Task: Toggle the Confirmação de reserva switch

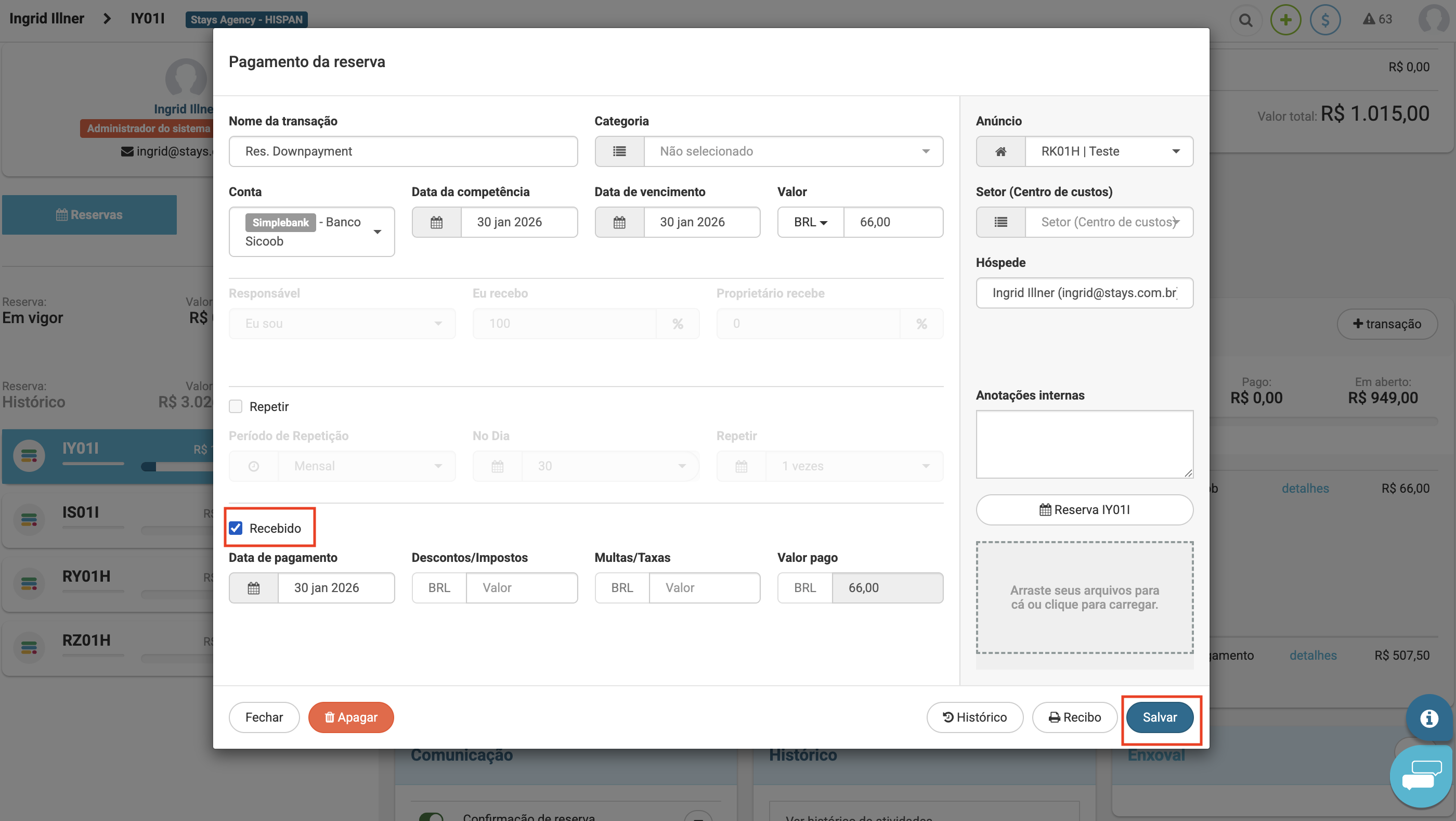Action: (x=431, y=816)
